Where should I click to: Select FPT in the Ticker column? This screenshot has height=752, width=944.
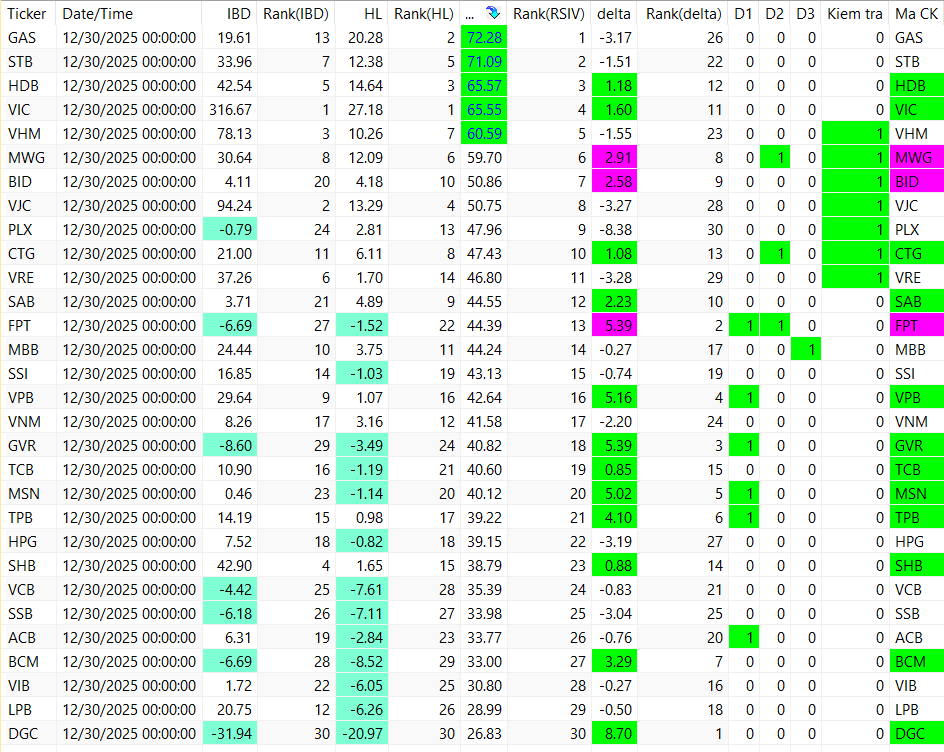[19, 326]
